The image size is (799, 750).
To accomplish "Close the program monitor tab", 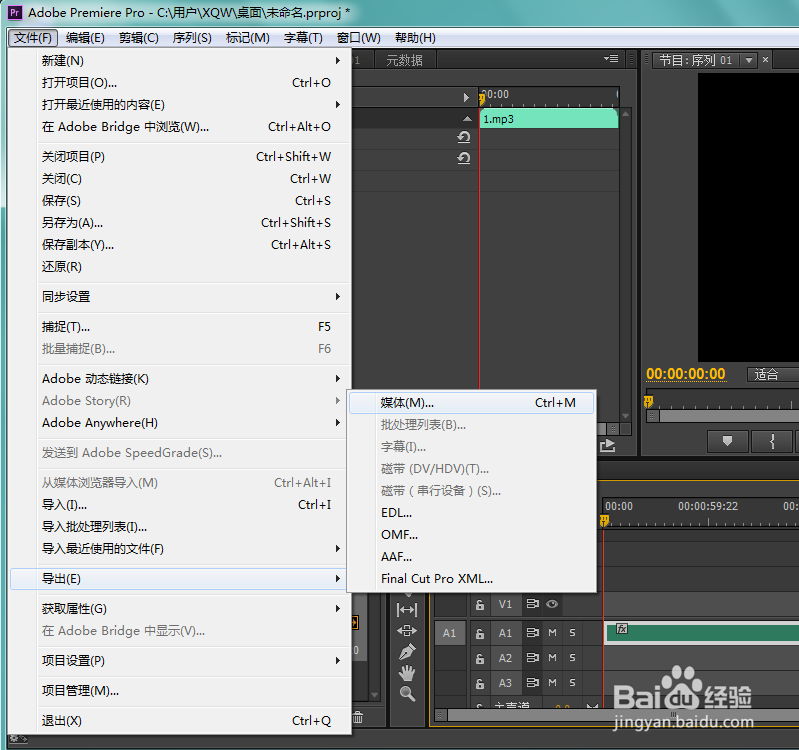I will point(765,60).
